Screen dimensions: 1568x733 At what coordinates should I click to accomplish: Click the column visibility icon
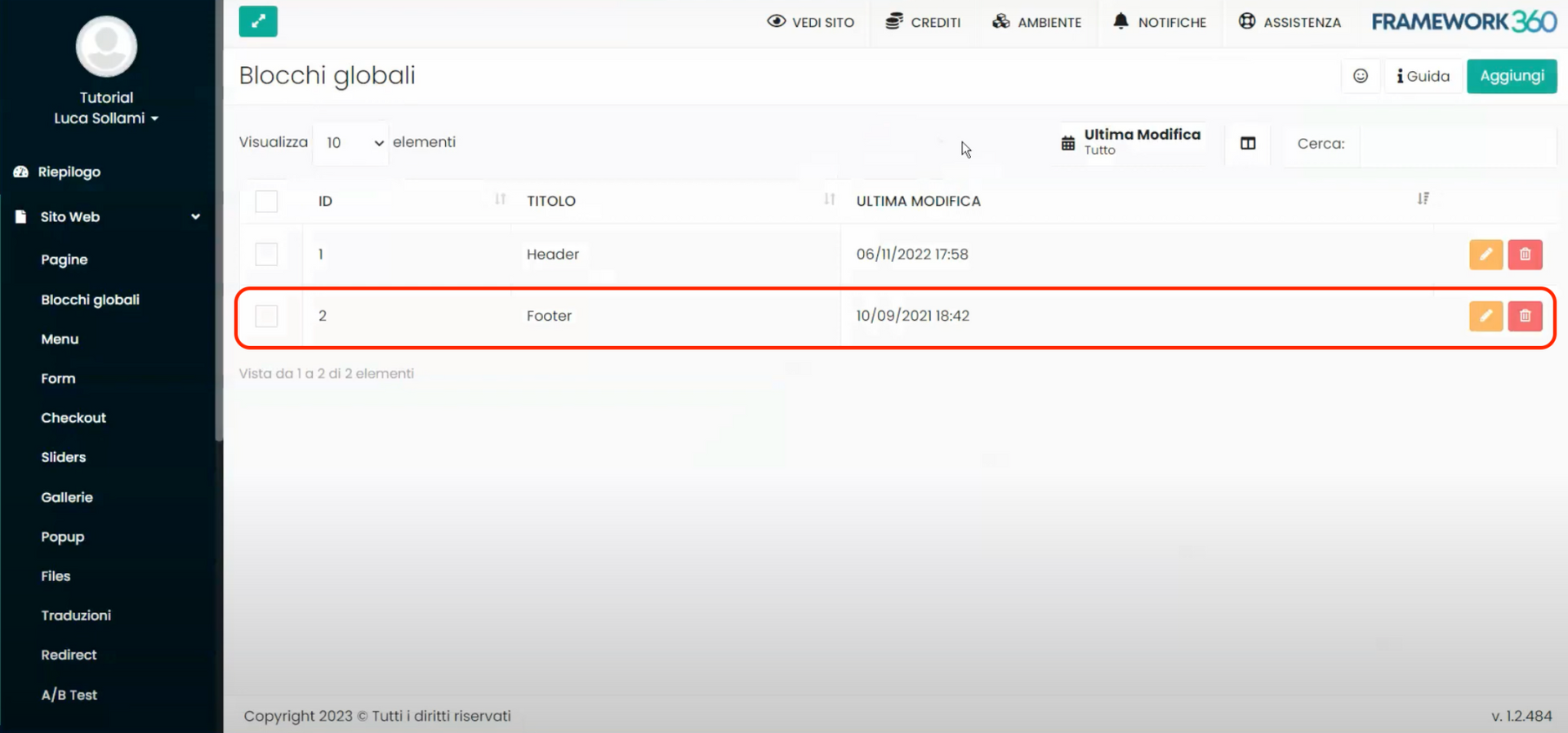[1248, 144]
